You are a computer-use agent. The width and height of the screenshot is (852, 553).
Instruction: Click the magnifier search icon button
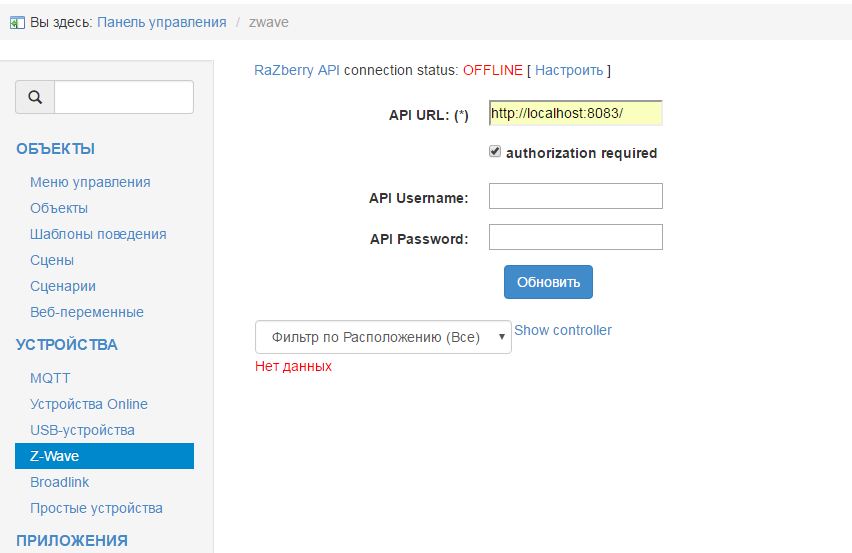pos(35,97)
